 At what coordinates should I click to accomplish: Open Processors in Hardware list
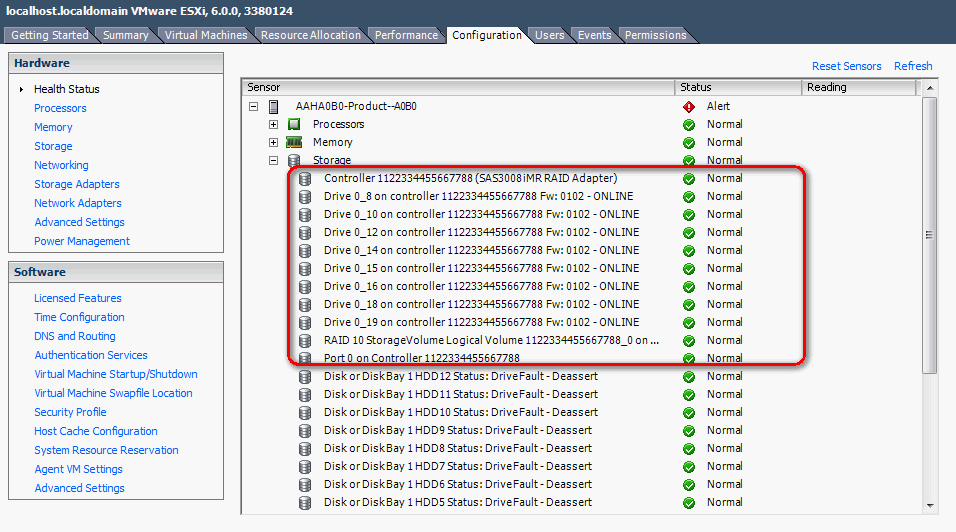tap(60, 108)
